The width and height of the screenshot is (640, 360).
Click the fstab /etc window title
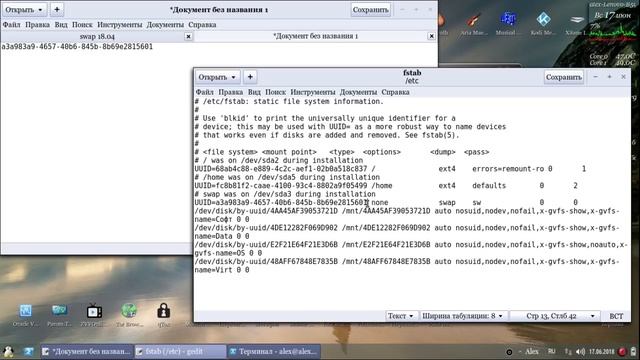click(412, 76)
